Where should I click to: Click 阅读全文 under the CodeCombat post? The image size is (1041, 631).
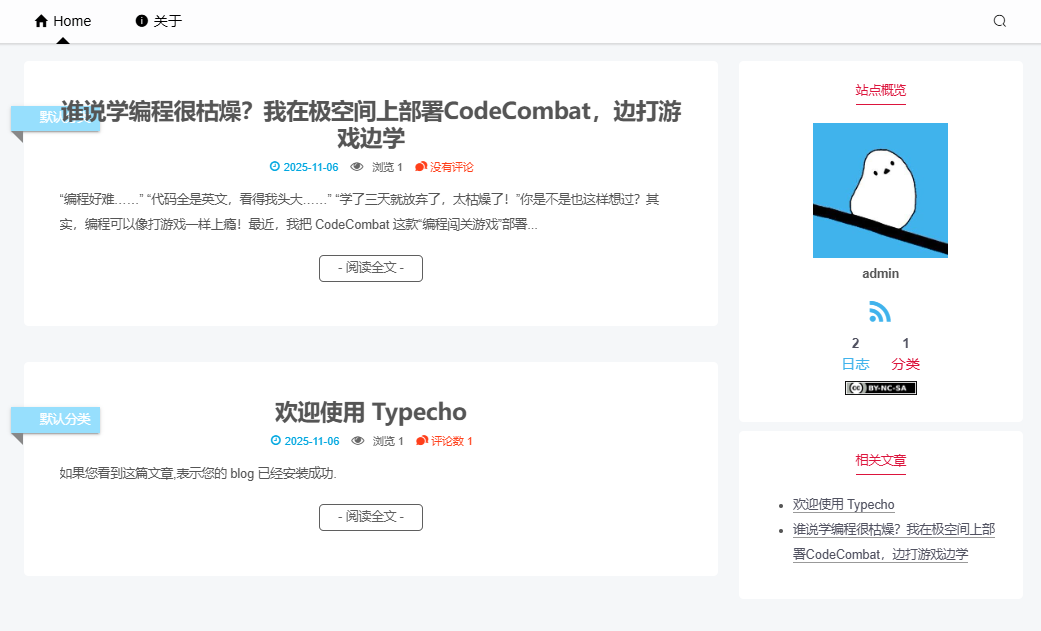coord(371,268)
